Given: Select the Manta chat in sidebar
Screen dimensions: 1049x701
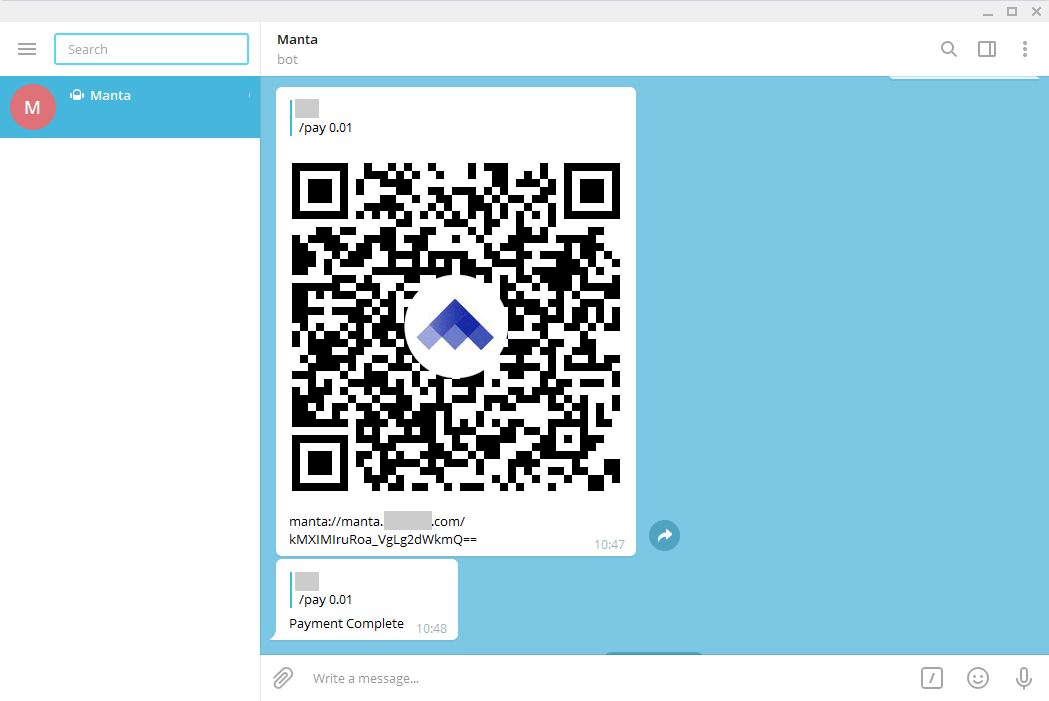Looking at the screenshot, I should 130,107.
